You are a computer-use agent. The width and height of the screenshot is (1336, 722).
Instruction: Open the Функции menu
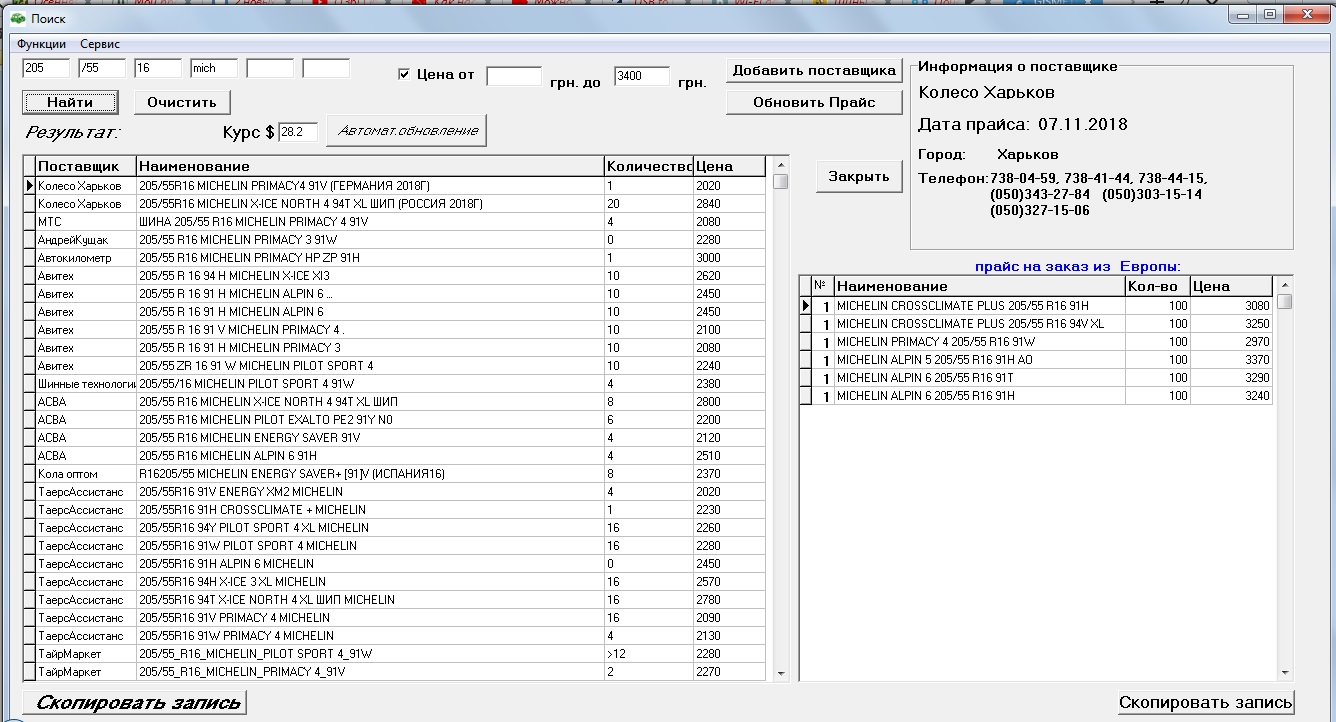41,44
